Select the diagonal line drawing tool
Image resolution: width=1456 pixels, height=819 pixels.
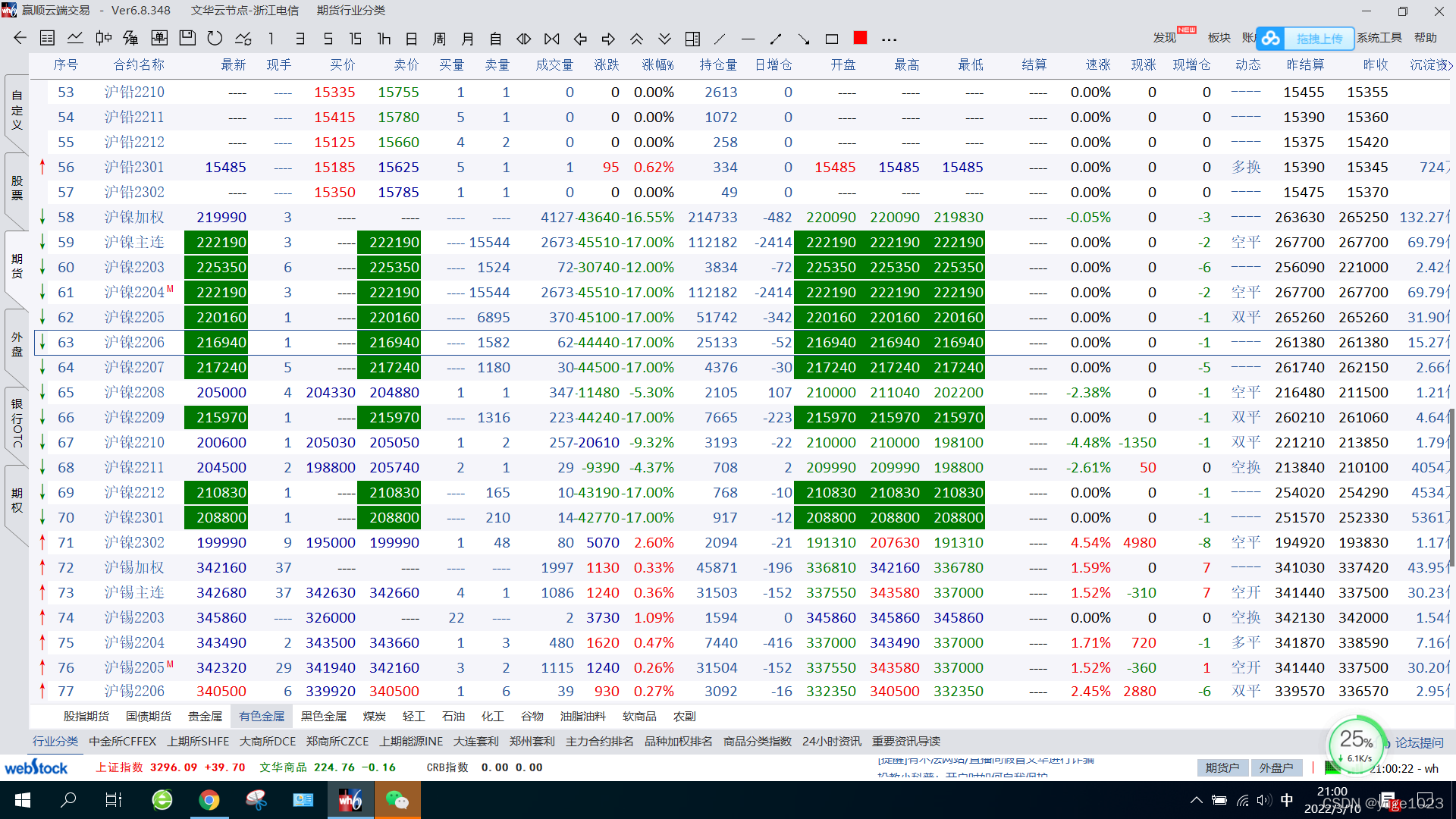[x=720, y=38]
